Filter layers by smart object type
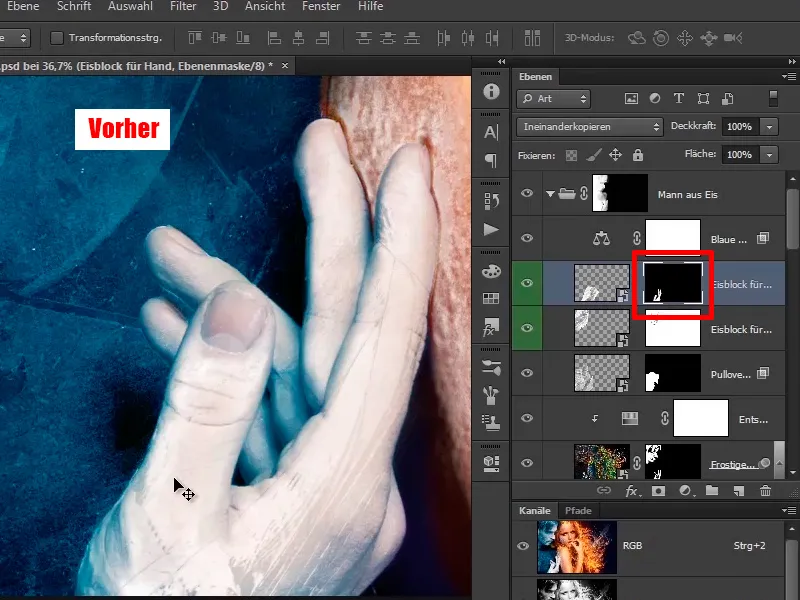Screen dimensions: 800x600 pos(728,98)
